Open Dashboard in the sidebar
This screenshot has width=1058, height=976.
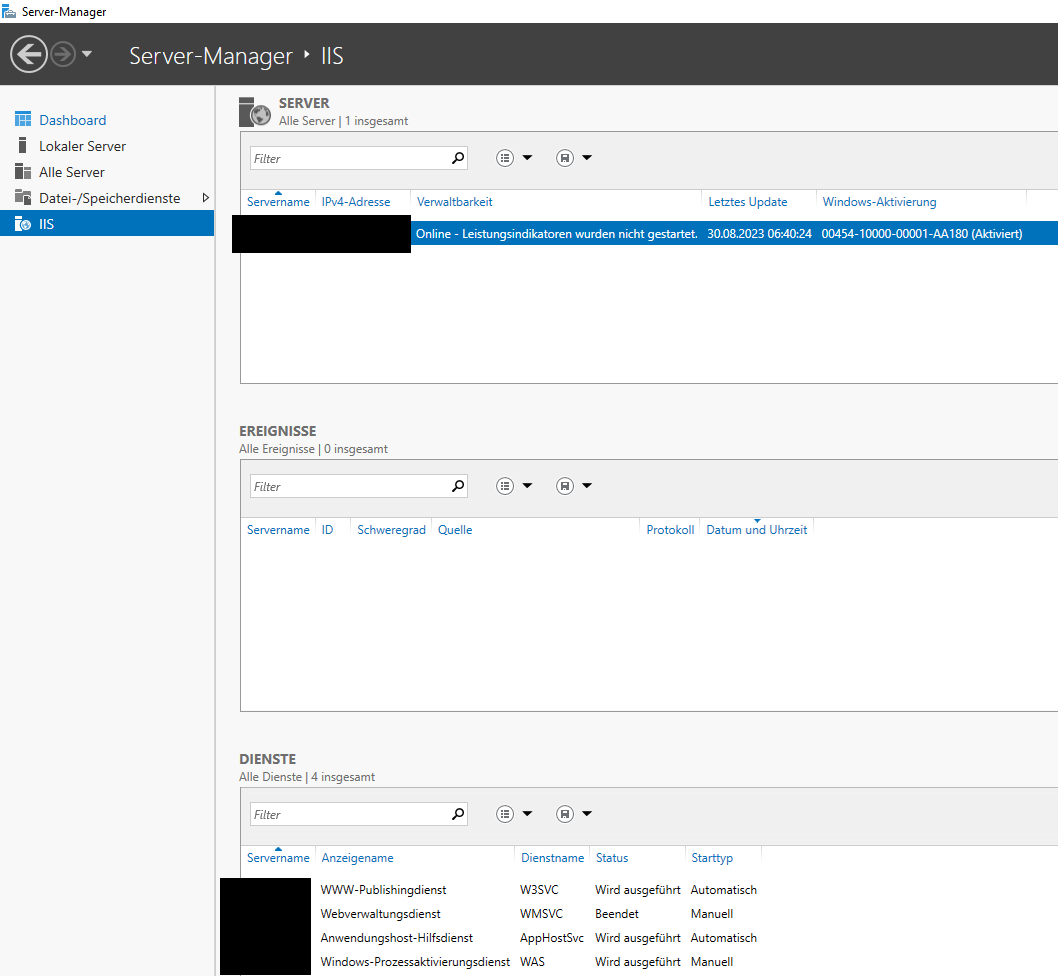(72, 120)
